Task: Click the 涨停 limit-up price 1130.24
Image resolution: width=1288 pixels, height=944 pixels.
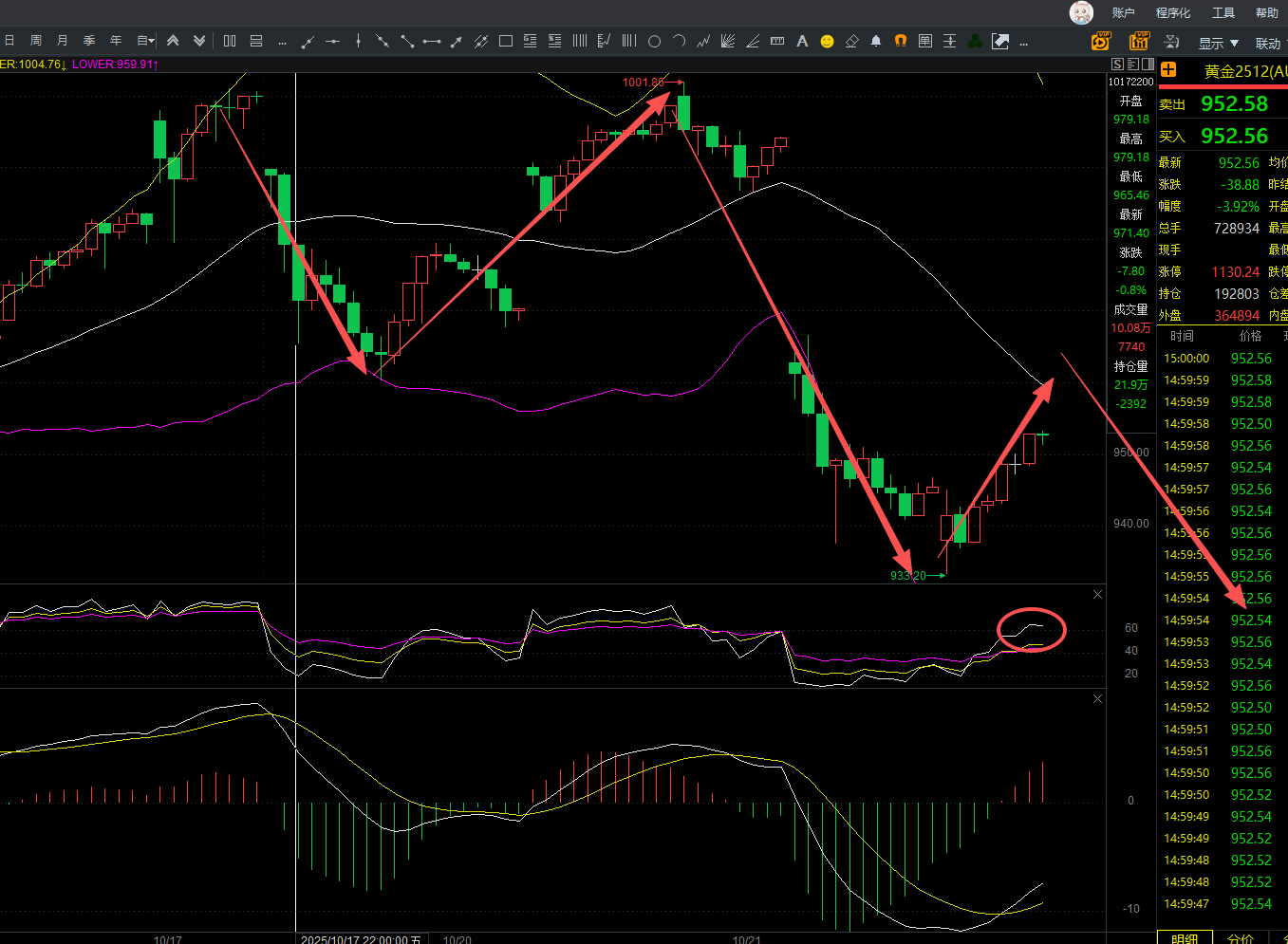Action: coord(1235,271)
